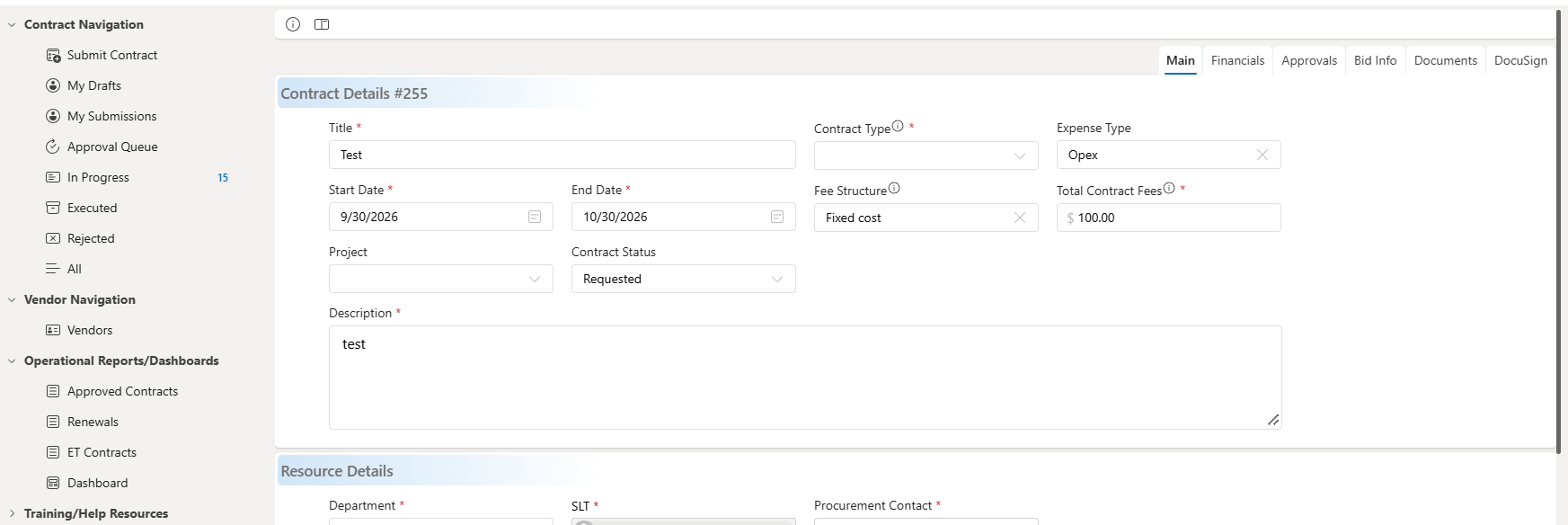Click the Dashboard icon in sidebar

tap(53, 483)
